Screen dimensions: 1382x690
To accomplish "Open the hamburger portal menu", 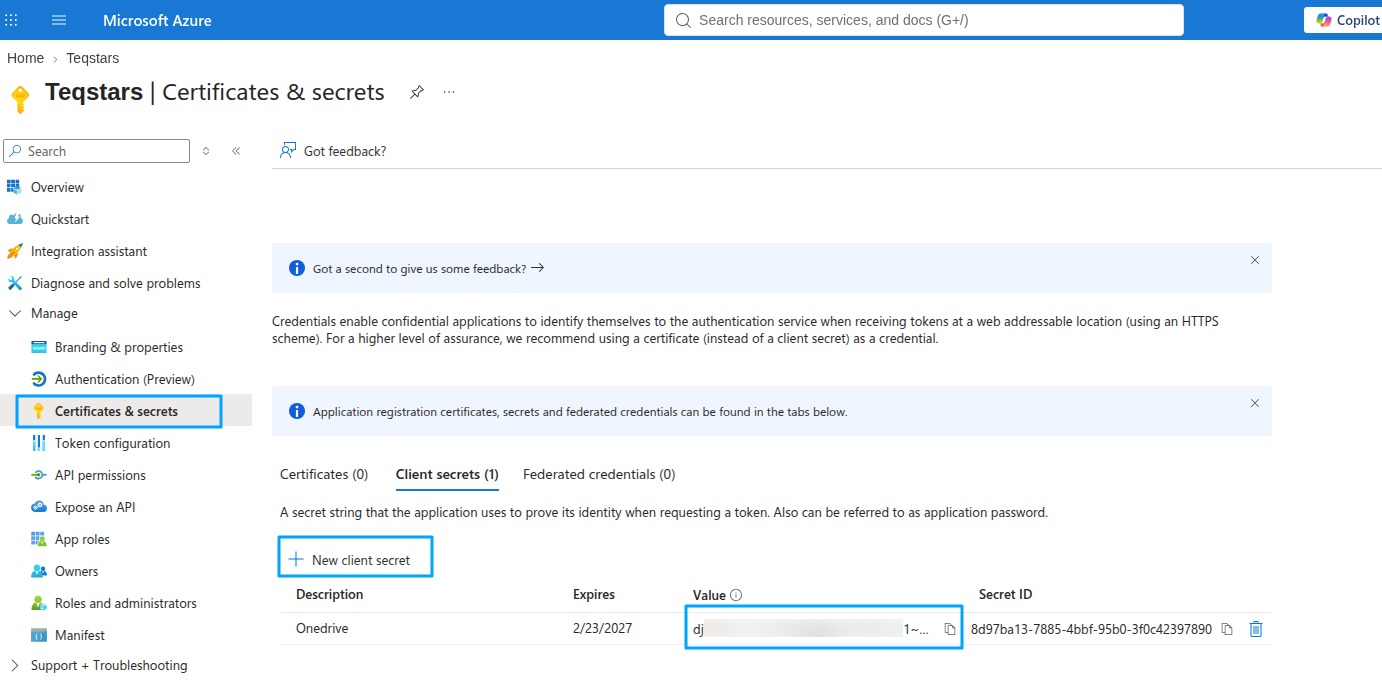I will click(59, 20).
